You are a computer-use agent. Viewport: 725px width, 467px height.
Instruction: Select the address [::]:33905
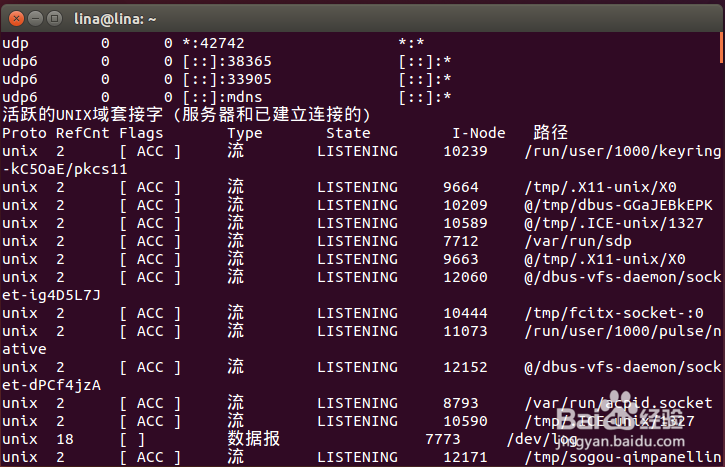tap(227, 79)
